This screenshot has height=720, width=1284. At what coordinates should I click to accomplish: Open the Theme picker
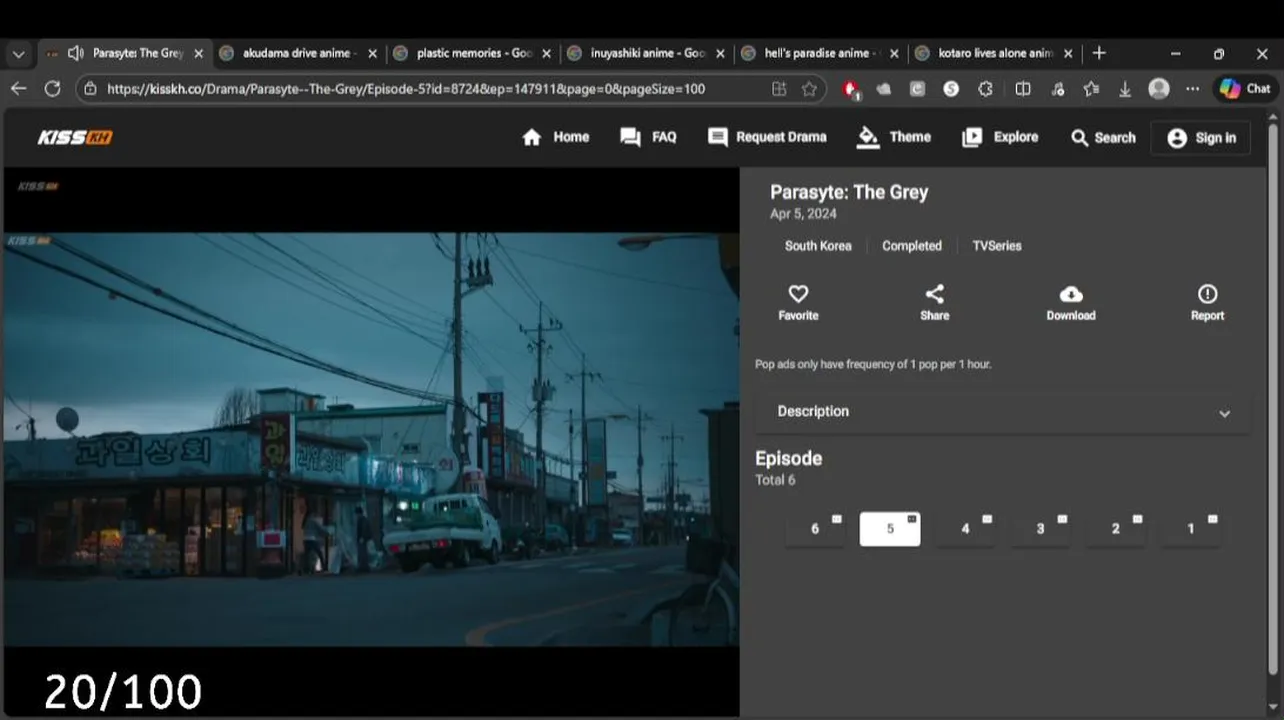point(894,137)
